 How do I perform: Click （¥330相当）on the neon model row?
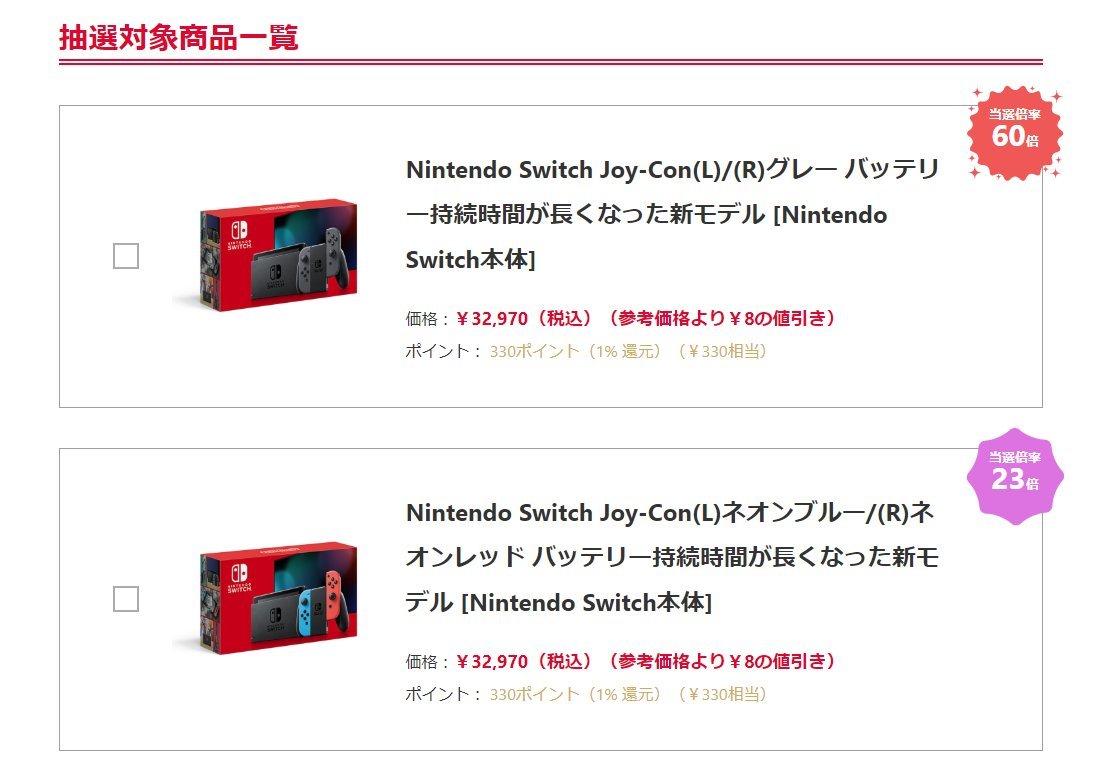721,695
